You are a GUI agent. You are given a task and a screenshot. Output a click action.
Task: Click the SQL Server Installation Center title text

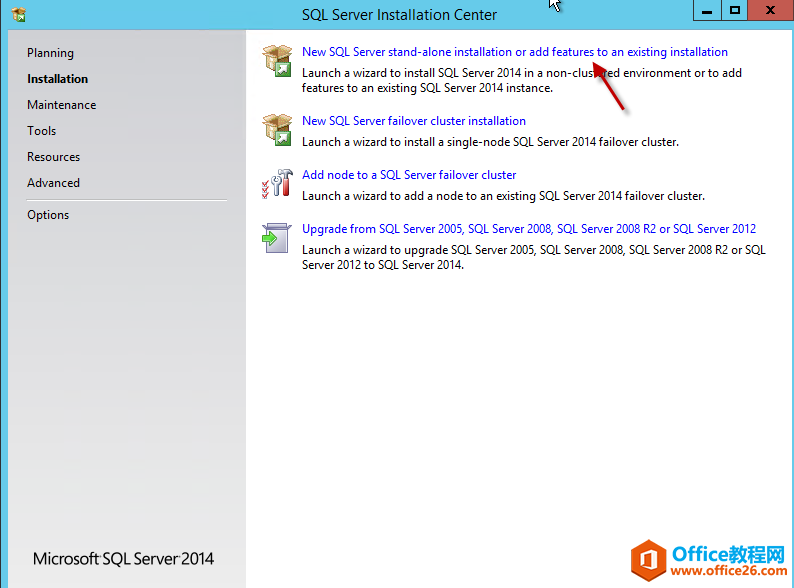tap(399, 15)
